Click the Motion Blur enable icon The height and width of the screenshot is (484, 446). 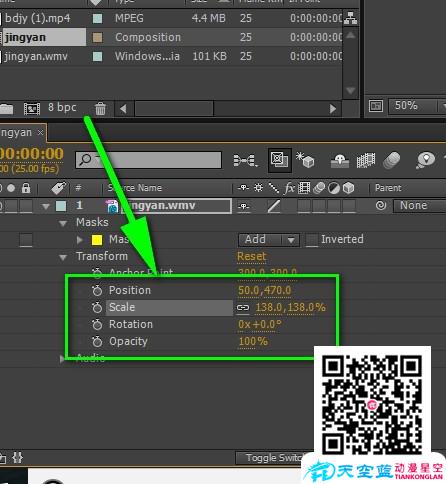click(x=391, y=160)
